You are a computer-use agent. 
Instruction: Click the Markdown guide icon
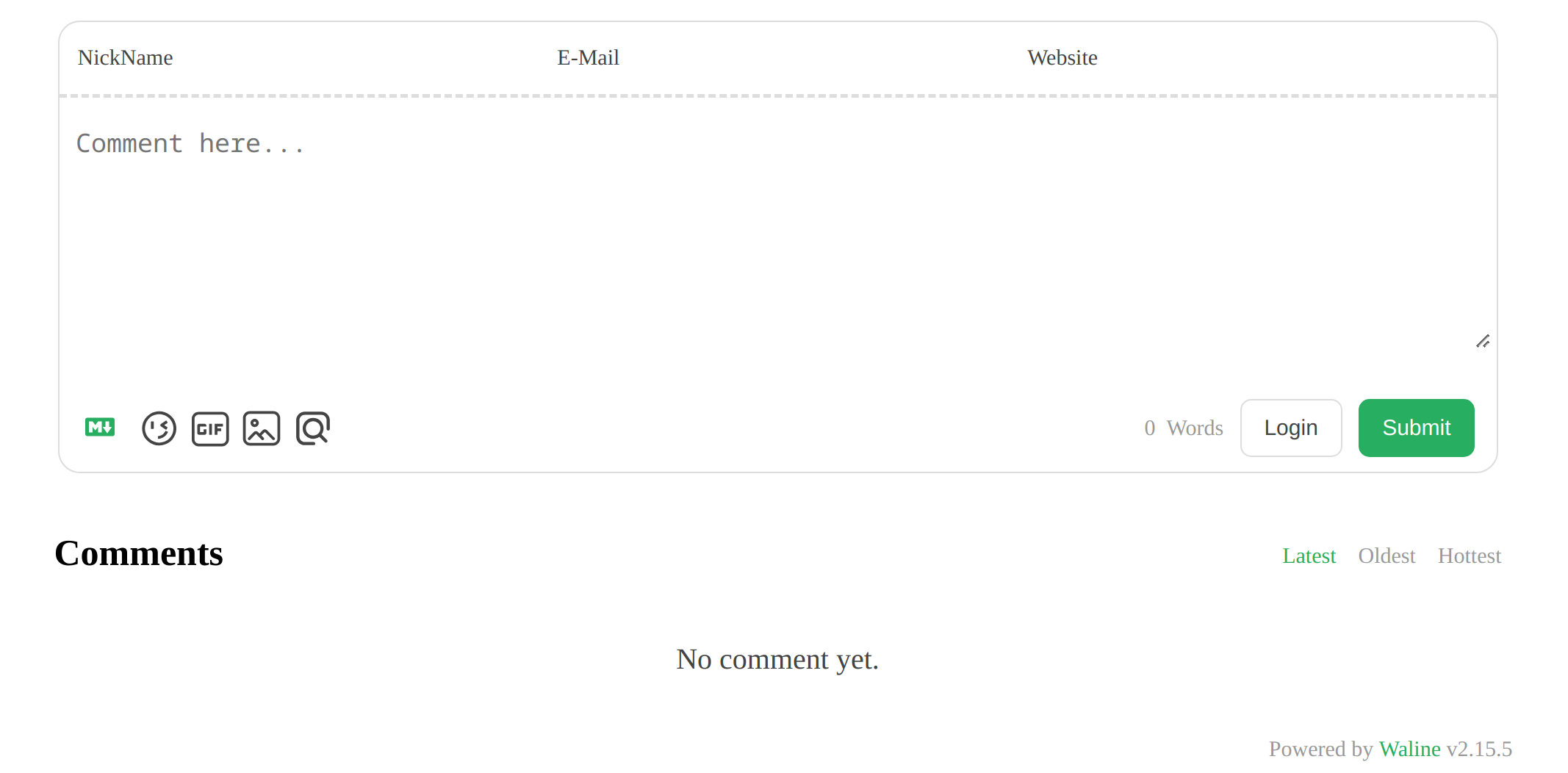(100, 428)
